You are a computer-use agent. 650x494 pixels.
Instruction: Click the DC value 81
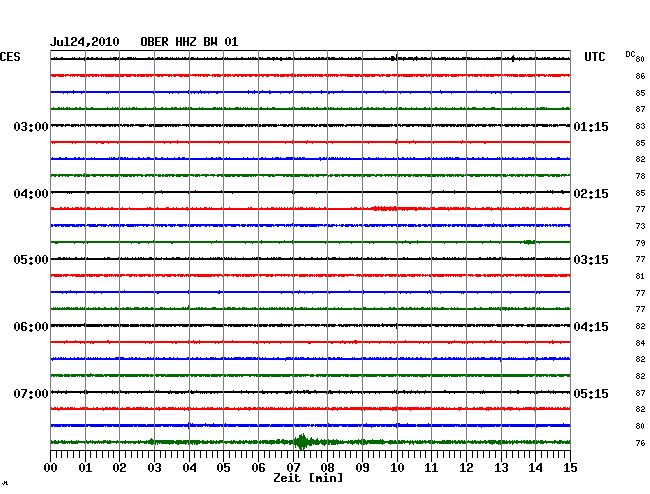640,276
